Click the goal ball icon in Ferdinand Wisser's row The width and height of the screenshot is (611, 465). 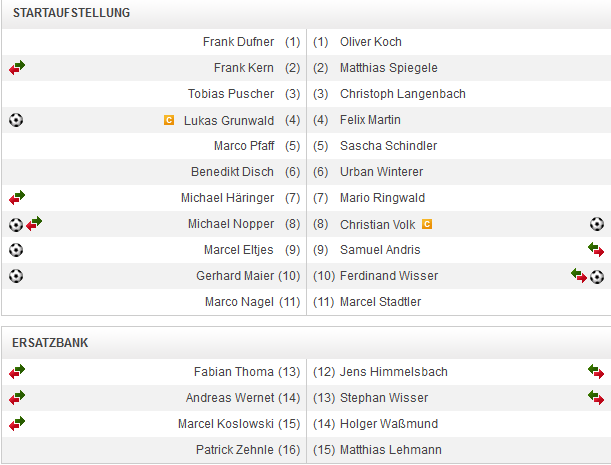[x=597, y=276]
